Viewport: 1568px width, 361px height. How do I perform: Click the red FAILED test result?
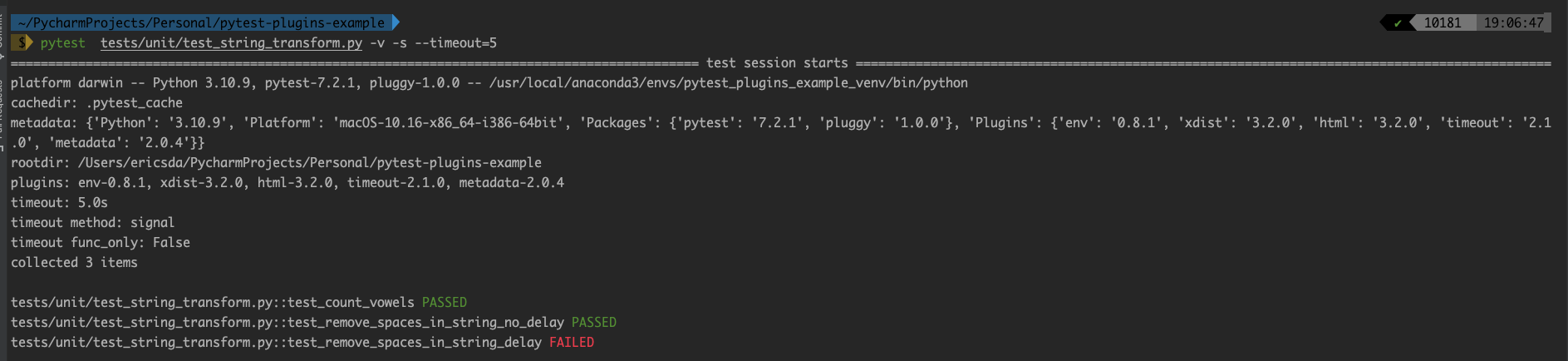pyautogui.click(x=572, y=342)
